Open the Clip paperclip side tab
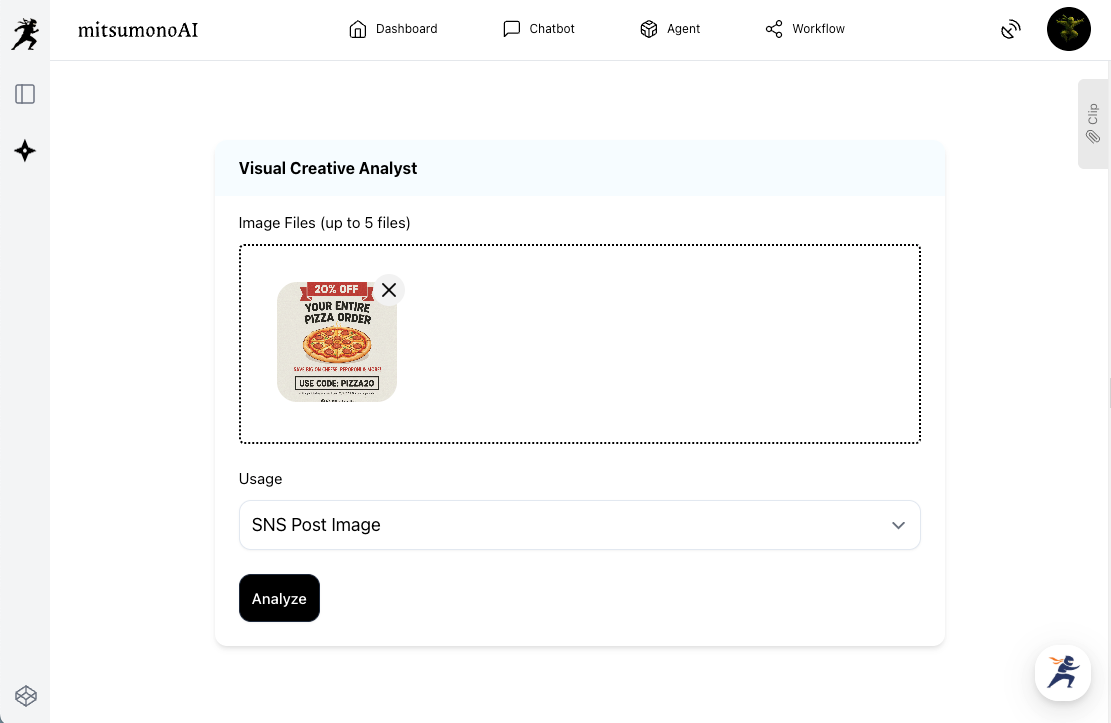1111x723 pixels. (x=1093, y=124)
